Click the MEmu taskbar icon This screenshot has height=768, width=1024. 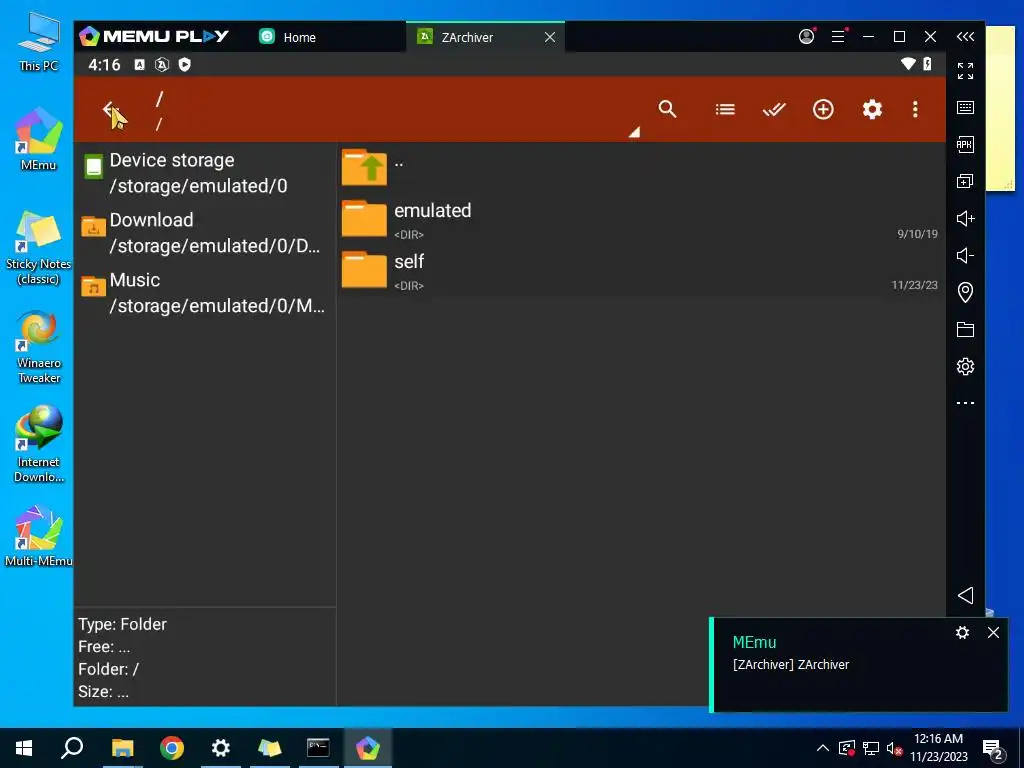(x=368, y=748)
